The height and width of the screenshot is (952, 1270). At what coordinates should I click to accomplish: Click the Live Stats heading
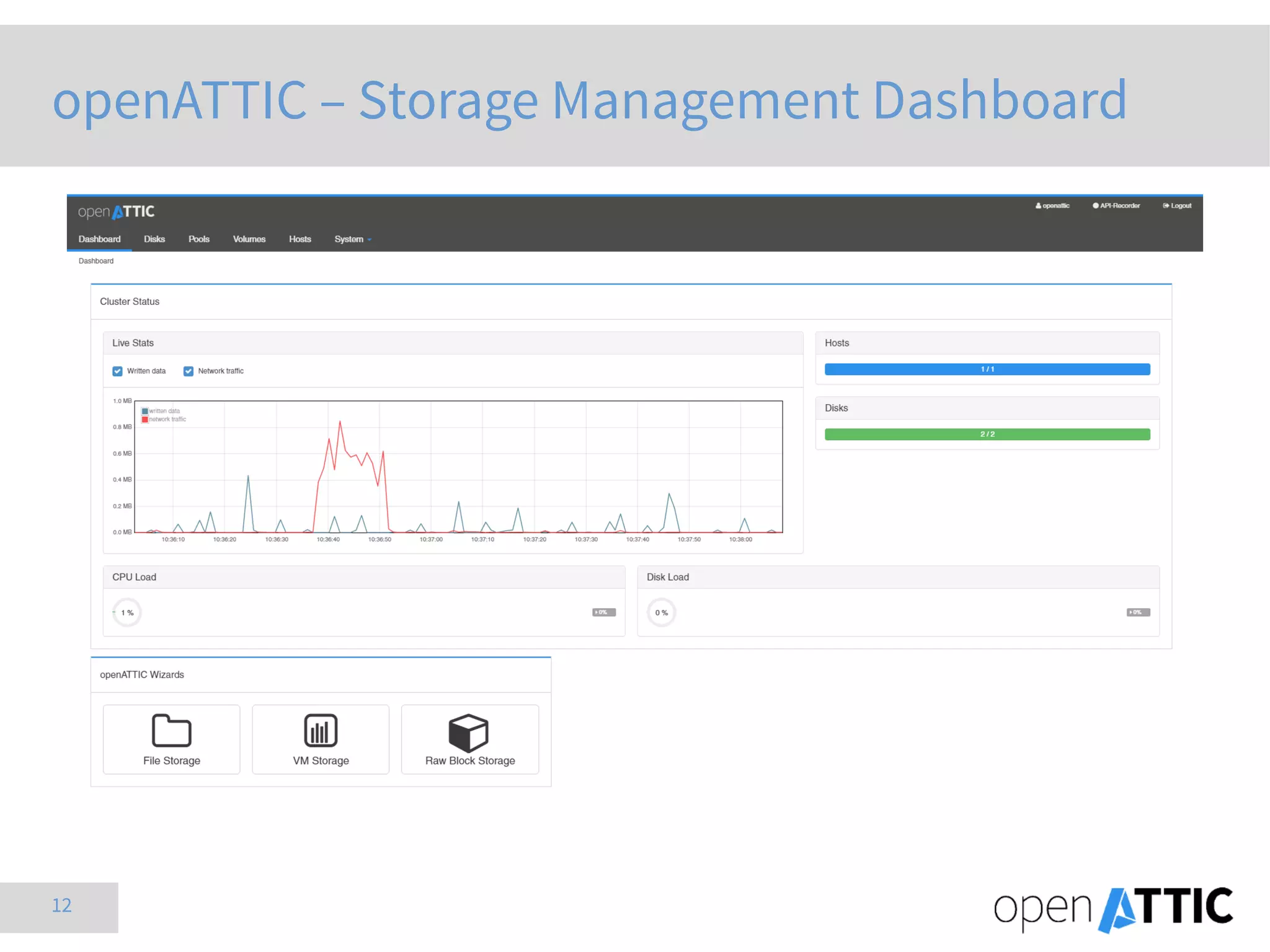click(x=133, y=343)
